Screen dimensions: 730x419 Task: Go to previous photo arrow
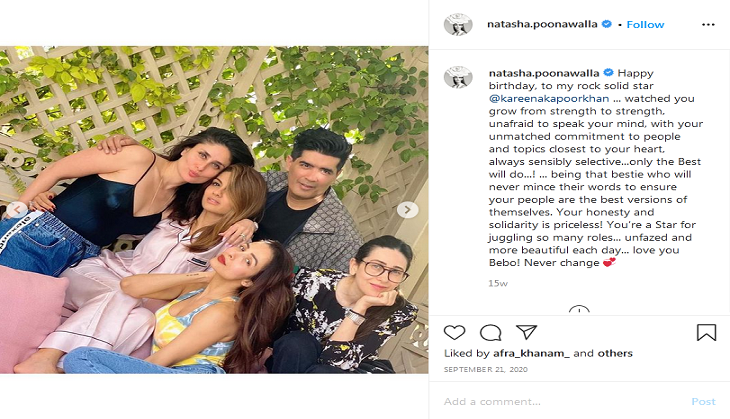[17, 210]
